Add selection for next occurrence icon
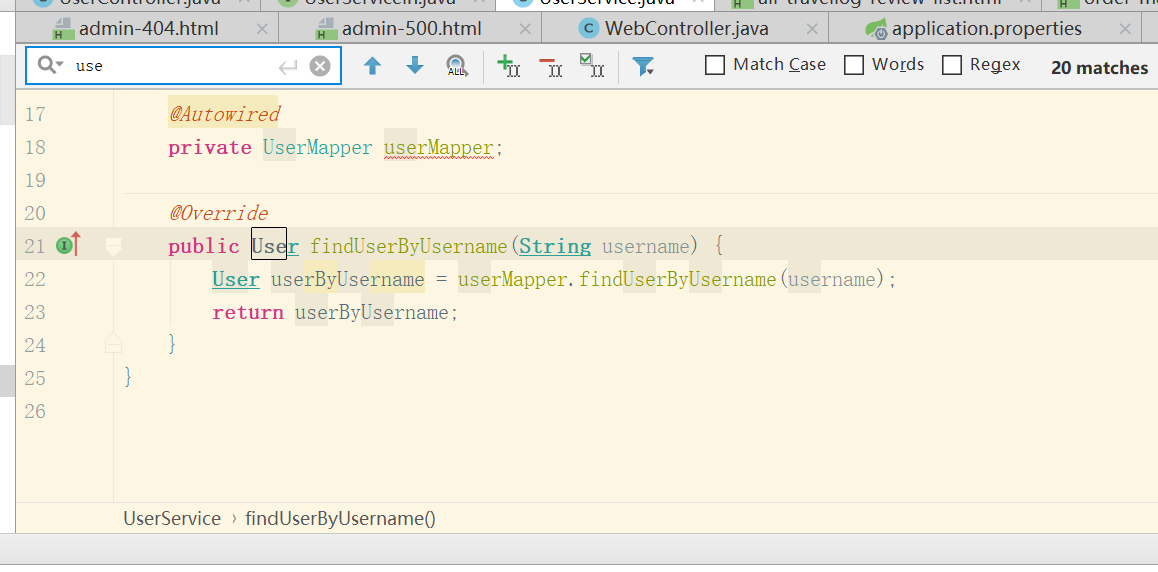1158x572 pixels. pyautogui.click(x=509, y=66)
